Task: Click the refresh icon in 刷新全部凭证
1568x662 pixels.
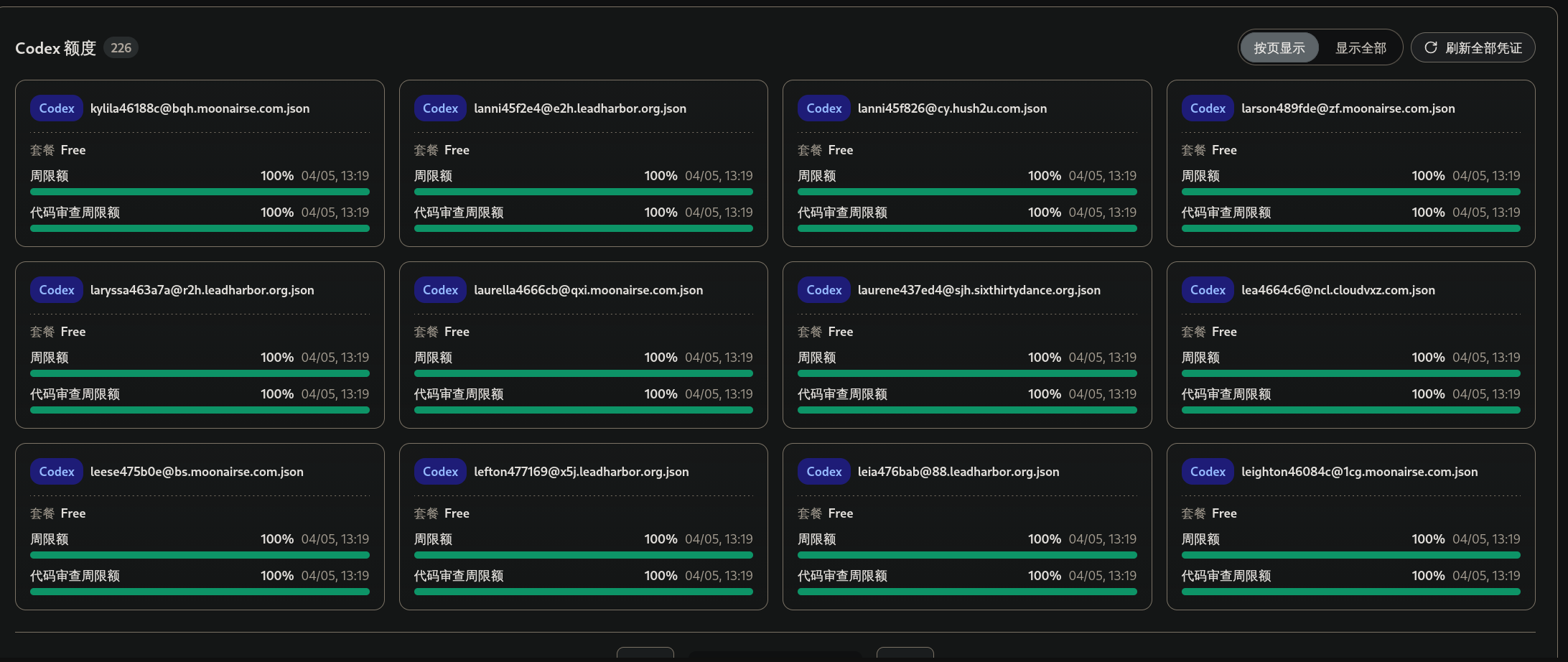Action: pyautogui.click(x=1430, y=47)
